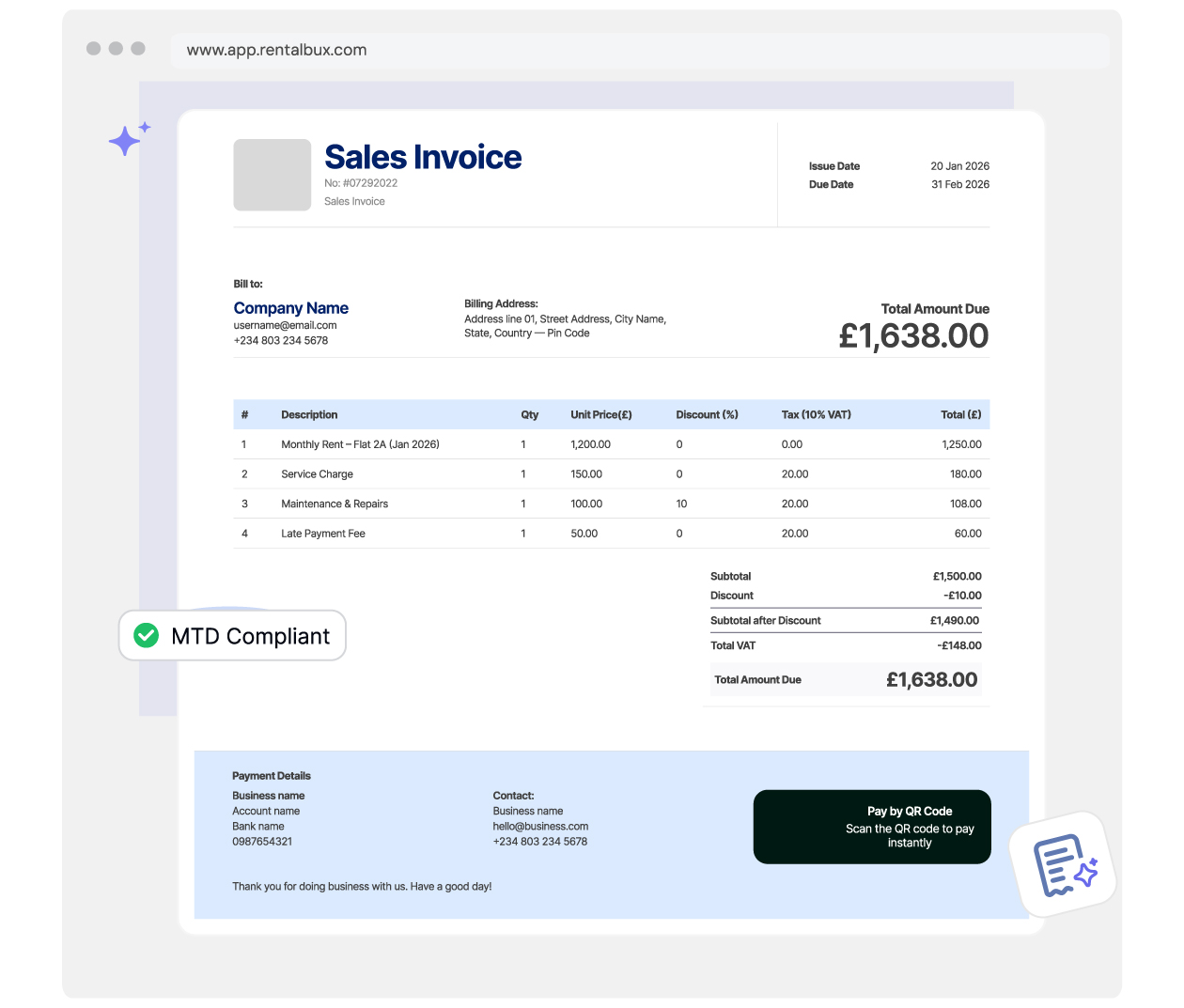The height and width of the screenshot is (1008, 1184).
Task: Click the invoice receipt sparkle icon
Action: (1064, 865)
